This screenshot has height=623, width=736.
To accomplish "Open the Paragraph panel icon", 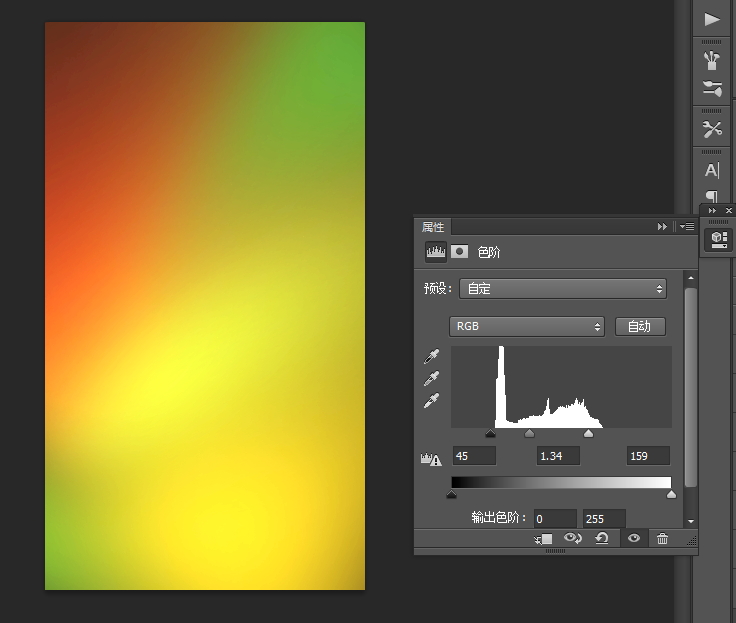I will pyautogui.click(x=712, y=196).
